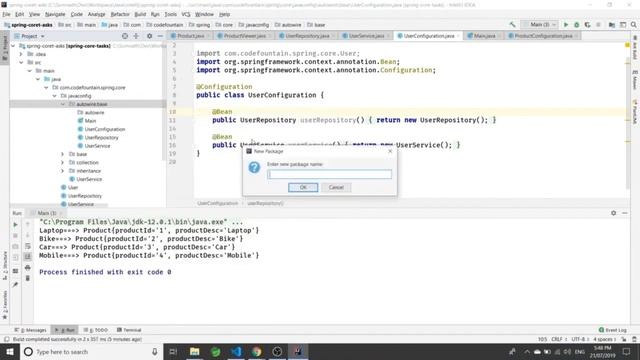
Task: Click the green Run button in toolbar
Action: (x=566, y=25)
